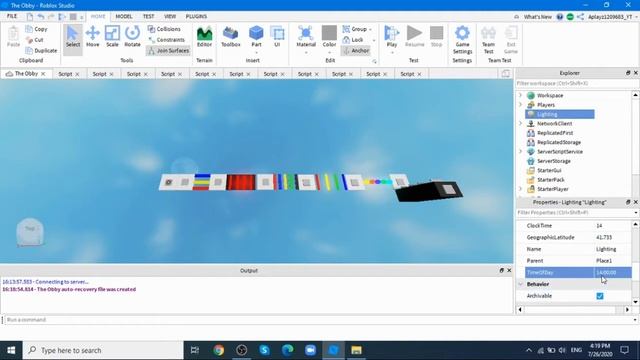Screen dimensions: 640x360
Task: Activate the Rotate tool
Action: (132, 37)
